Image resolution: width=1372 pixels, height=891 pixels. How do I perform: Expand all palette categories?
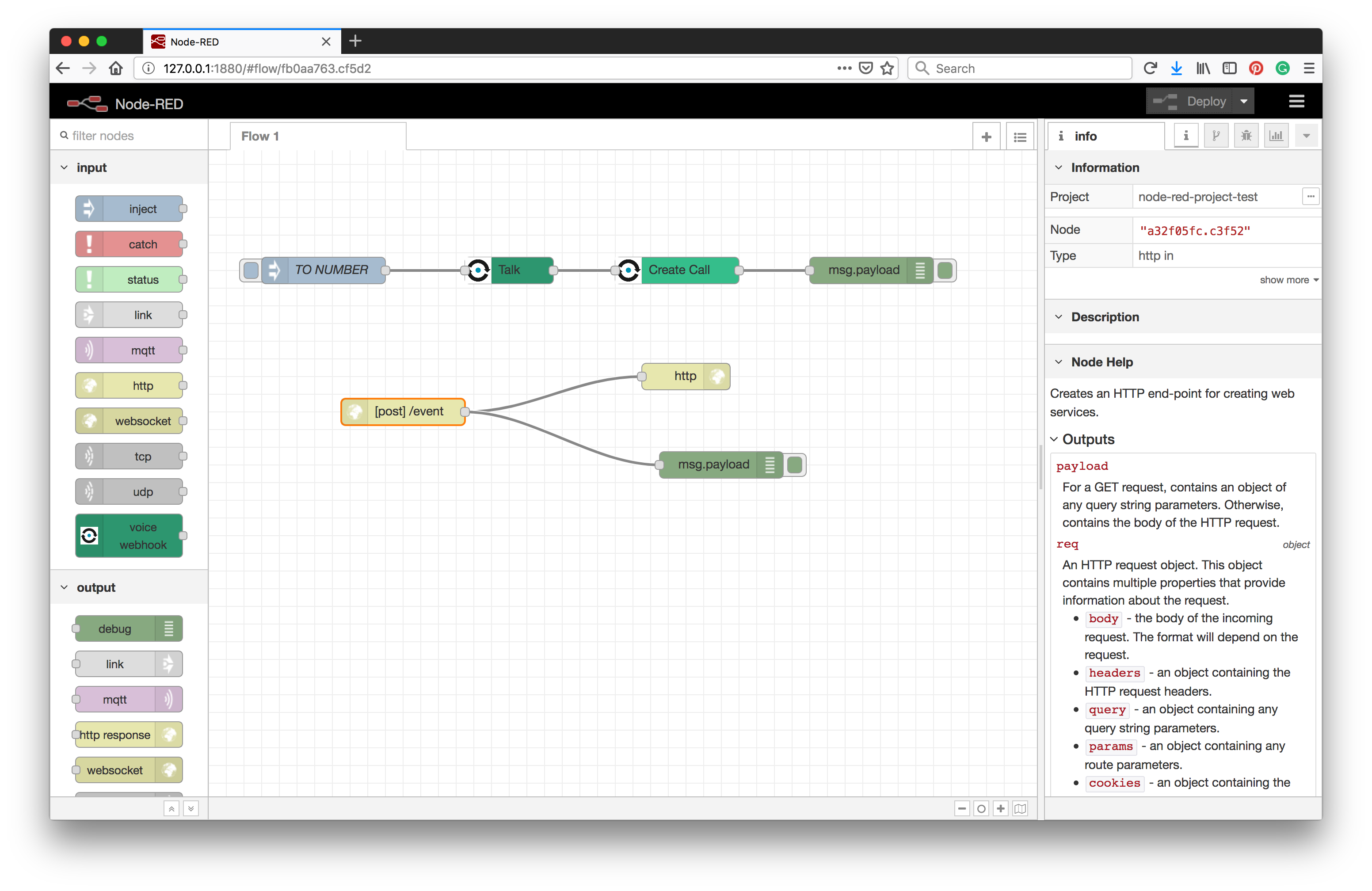click(x=191, y=809)
